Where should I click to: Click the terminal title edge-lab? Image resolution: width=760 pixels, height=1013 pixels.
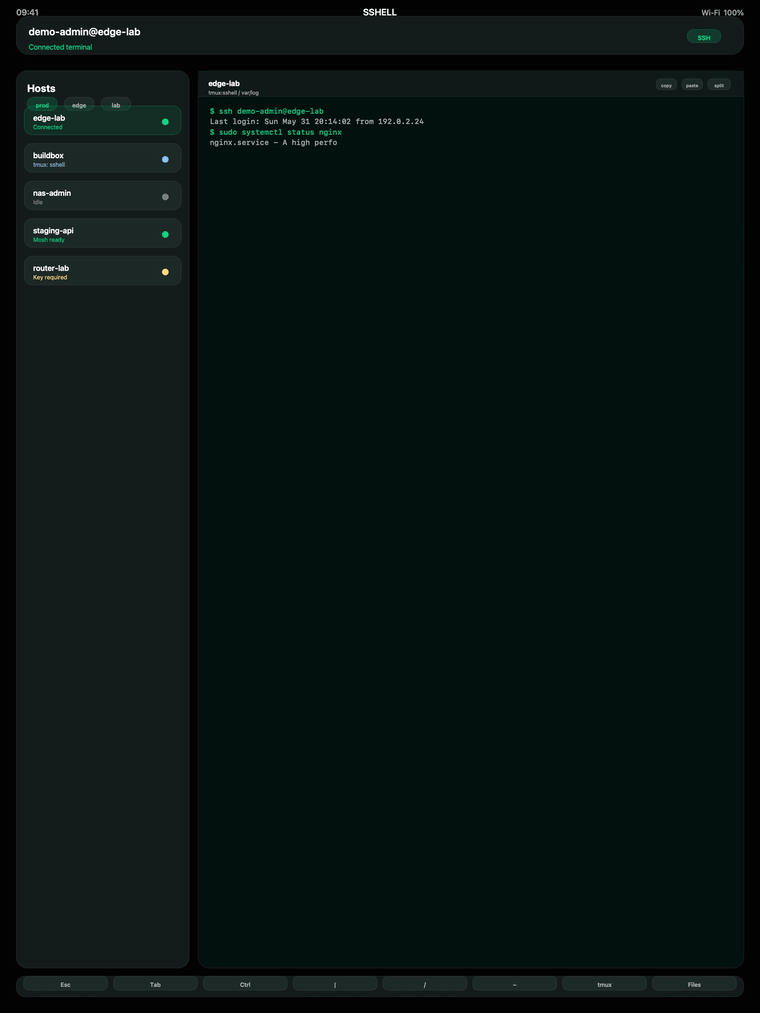click(x=224, y=83)
